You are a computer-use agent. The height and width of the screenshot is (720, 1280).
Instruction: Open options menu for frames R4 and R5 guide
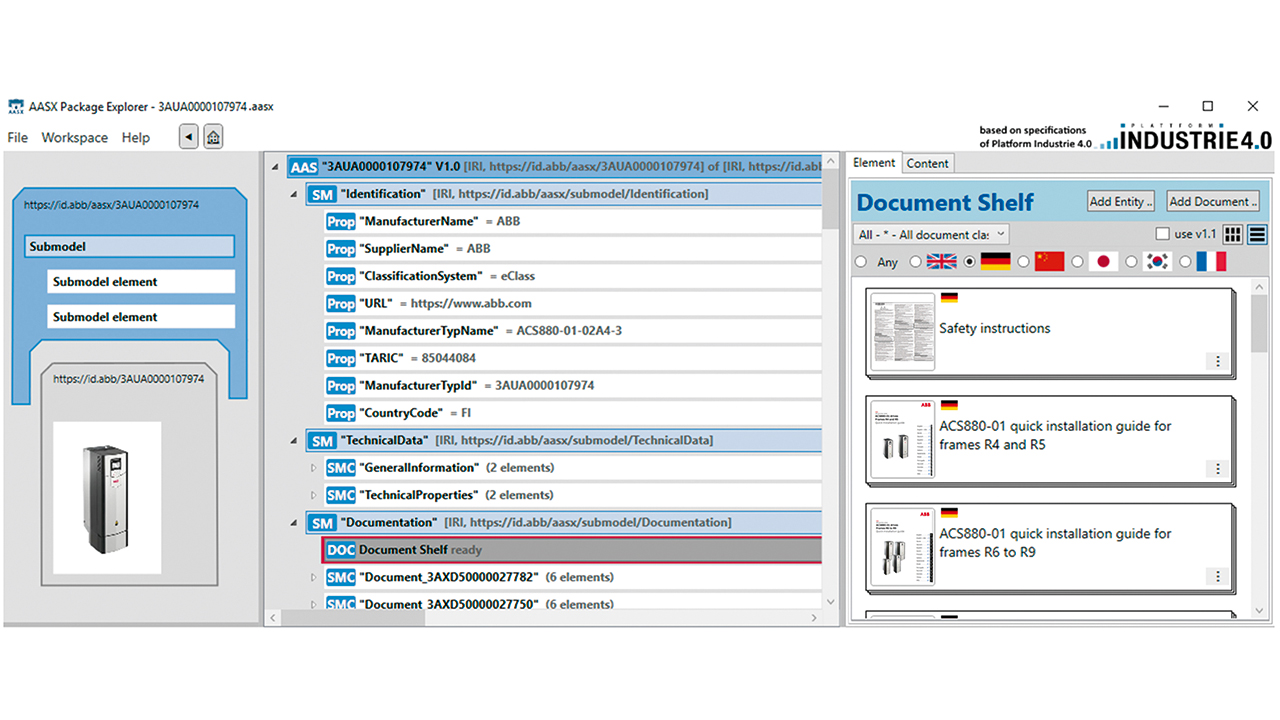pyautogui.click(x=1217, y=468)
